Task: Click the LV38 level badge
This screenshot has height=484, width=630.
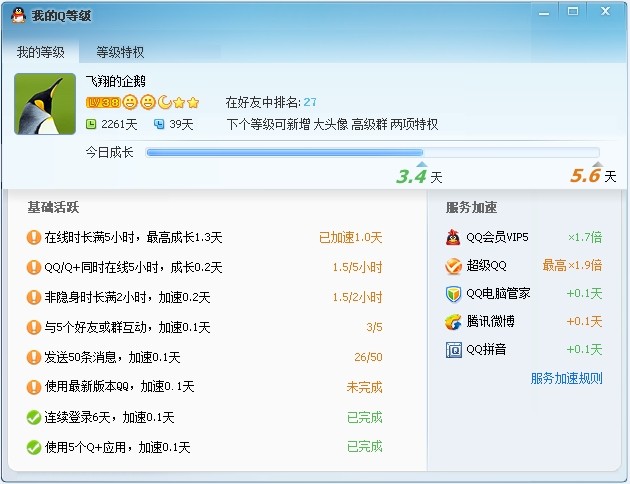Action: (103, 102)
